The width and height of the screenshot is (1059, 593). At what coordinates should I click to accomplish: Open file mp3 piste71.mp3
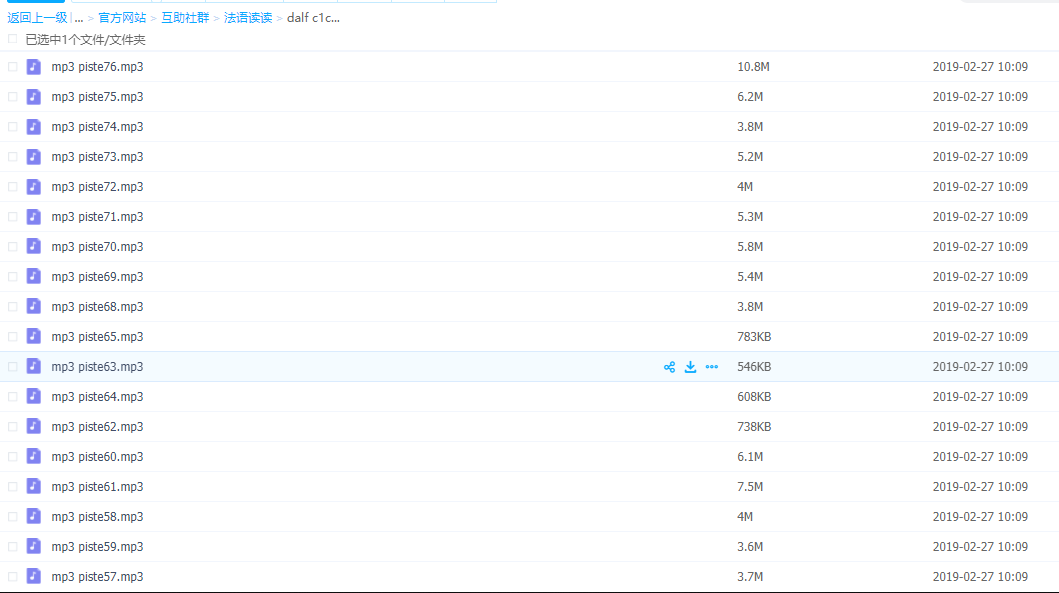97,217
